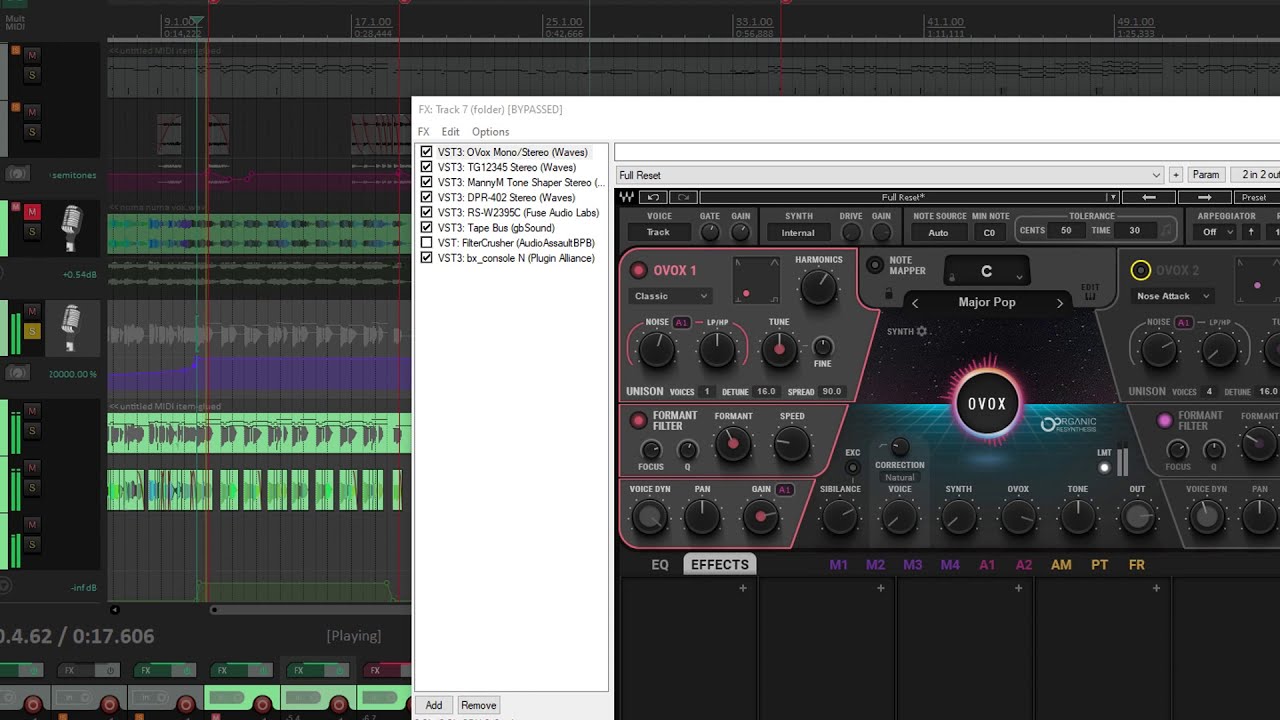Add an effect in the fourth effects slot
The width and height of the screenshot is (1280, 720).
[1157, 589]
